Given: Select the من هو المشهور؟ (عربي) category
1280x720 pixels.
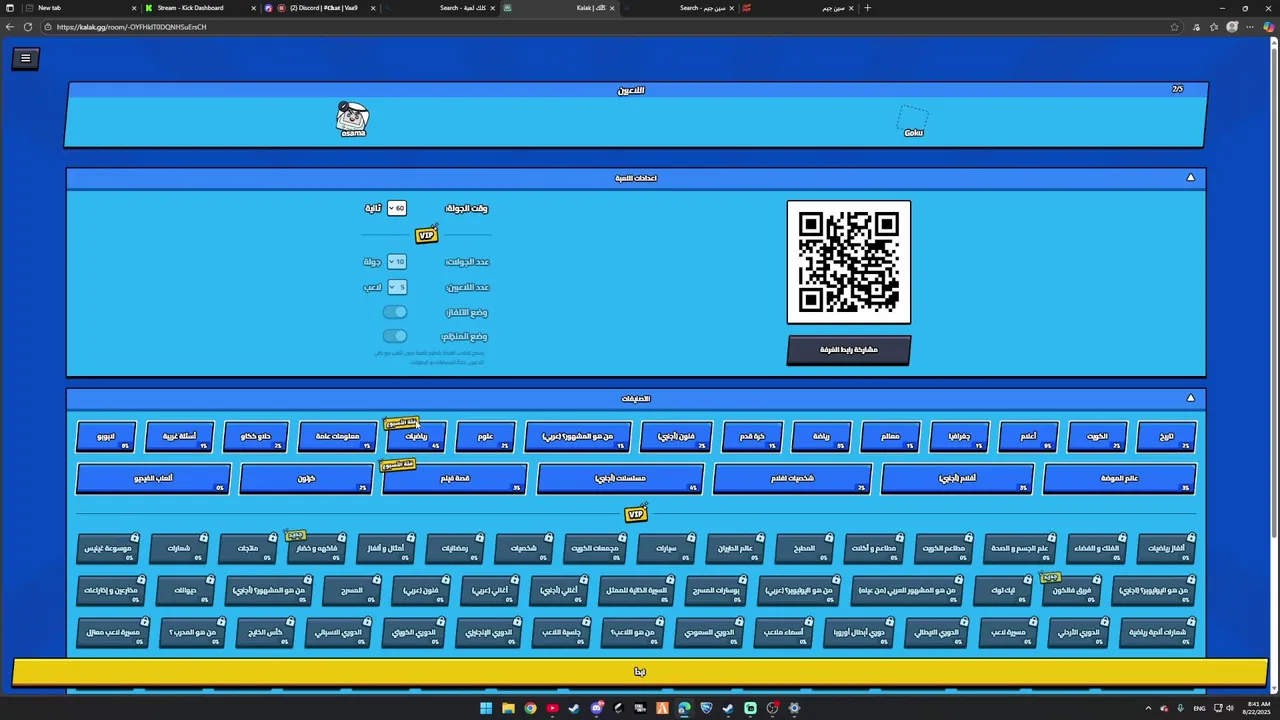Looking at the screenshot, I should point(578,436).
